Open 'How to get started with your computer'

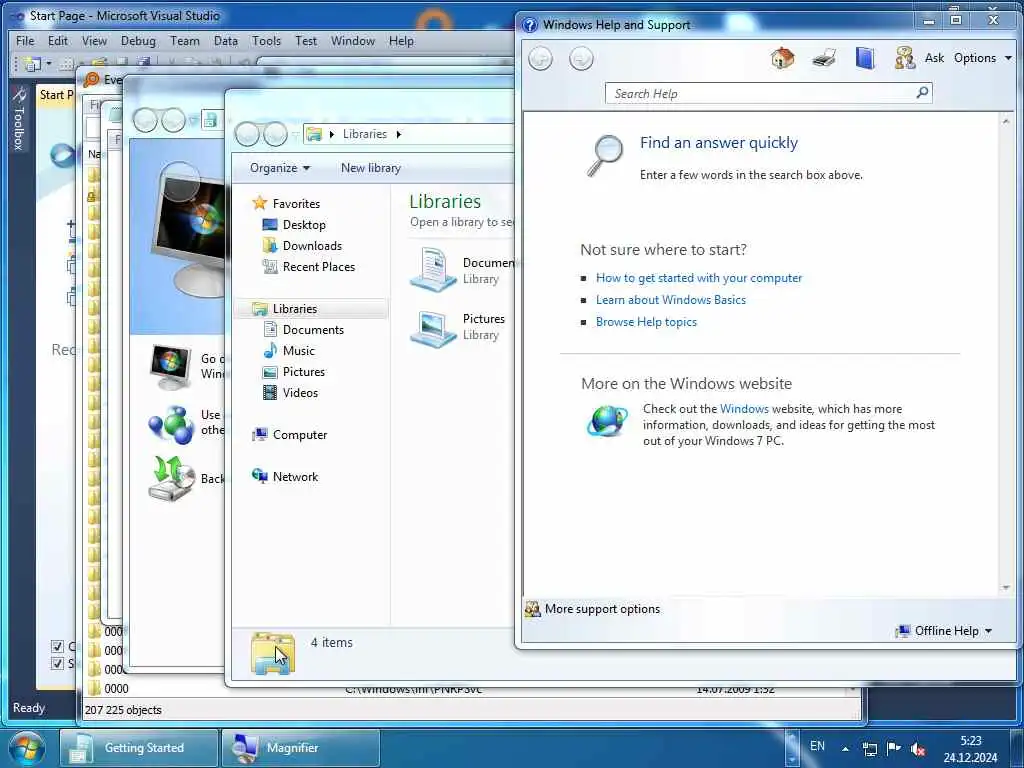pyautogui.click(x=699, y=278)
